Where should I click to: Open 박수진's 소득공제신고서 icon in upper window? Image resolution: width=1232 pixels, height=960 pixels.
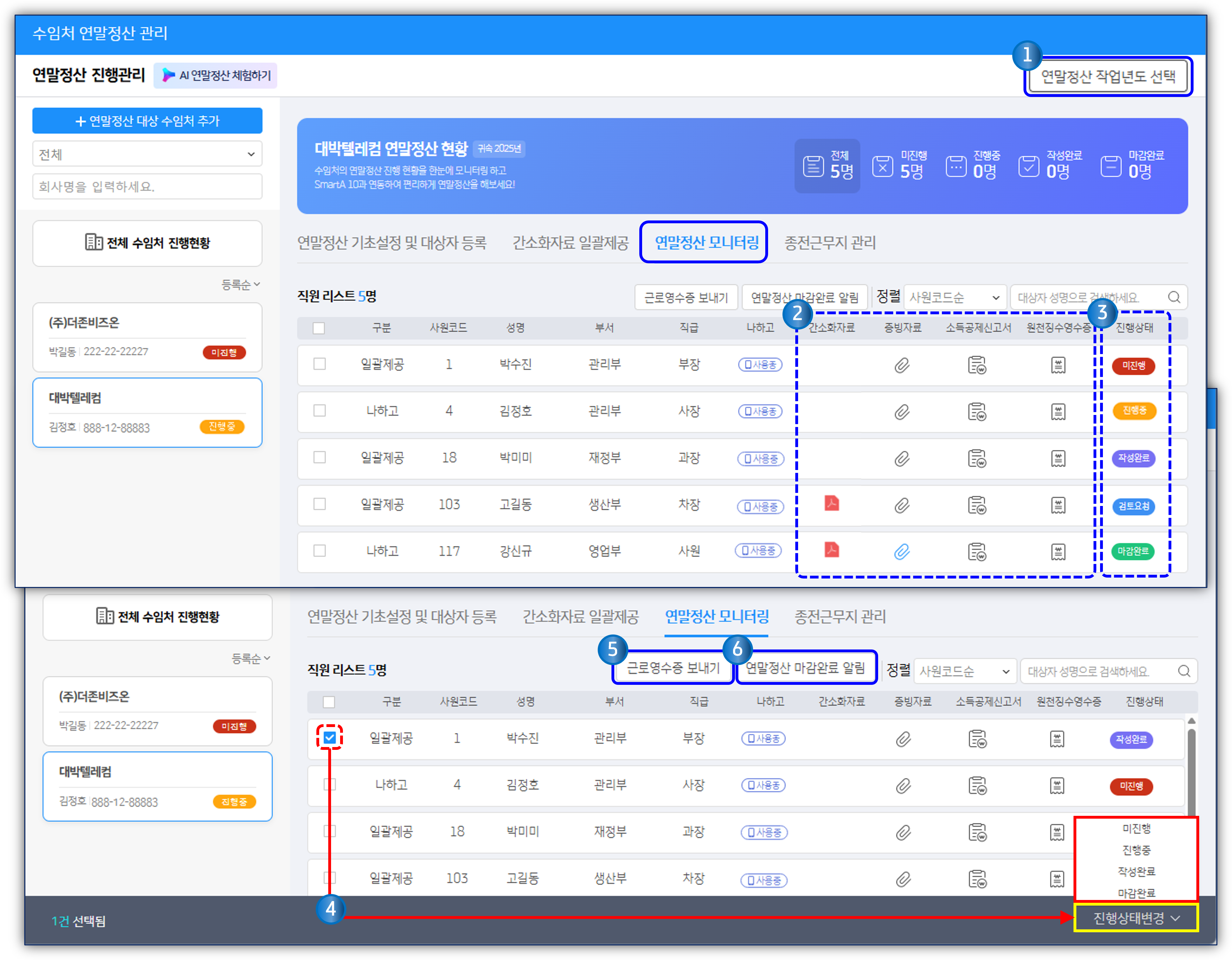pyautogui.click(x=977, y=365)
